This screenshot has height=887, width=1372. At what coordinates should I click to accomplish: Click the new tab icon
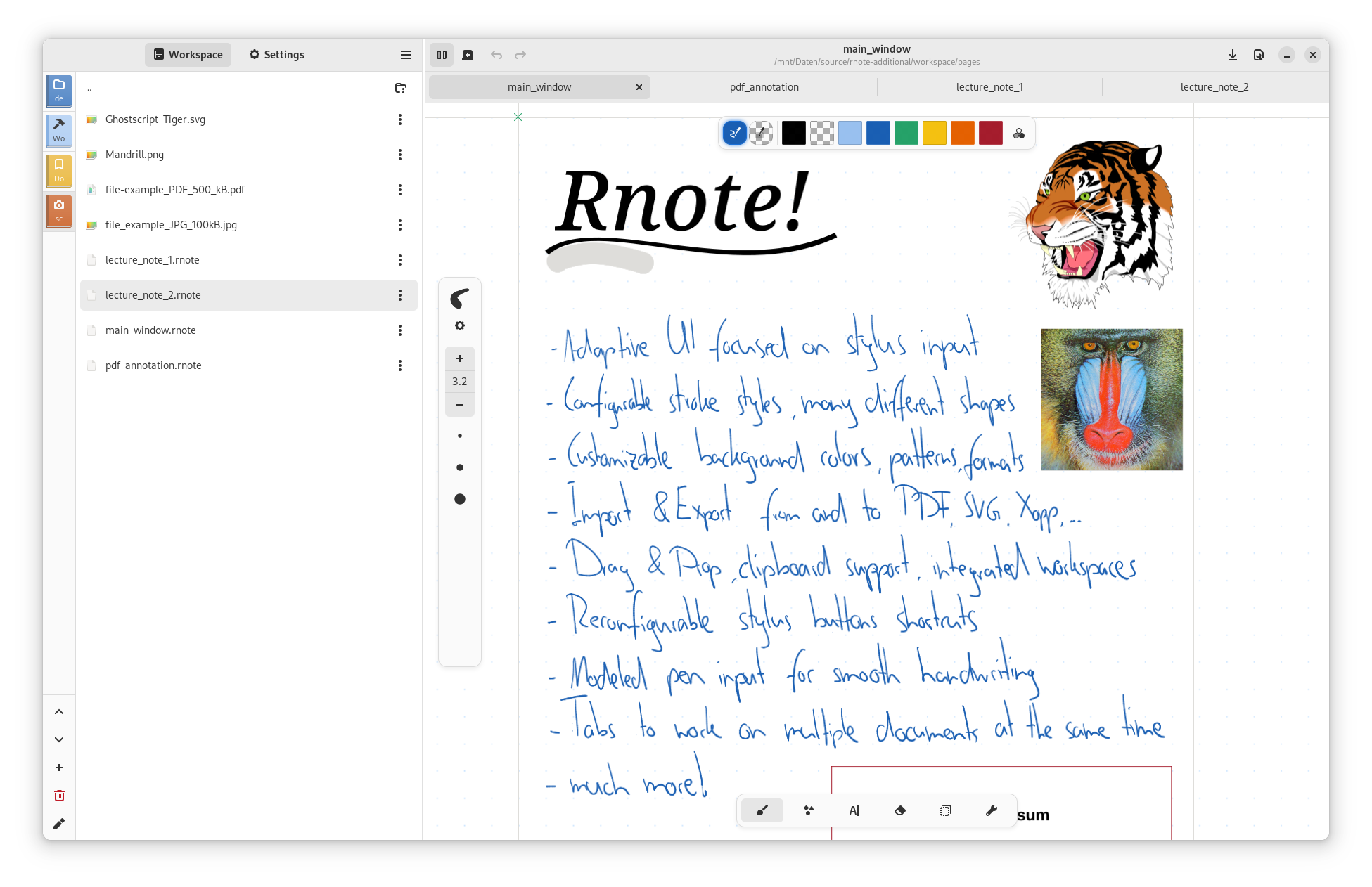tap(468, 55)
